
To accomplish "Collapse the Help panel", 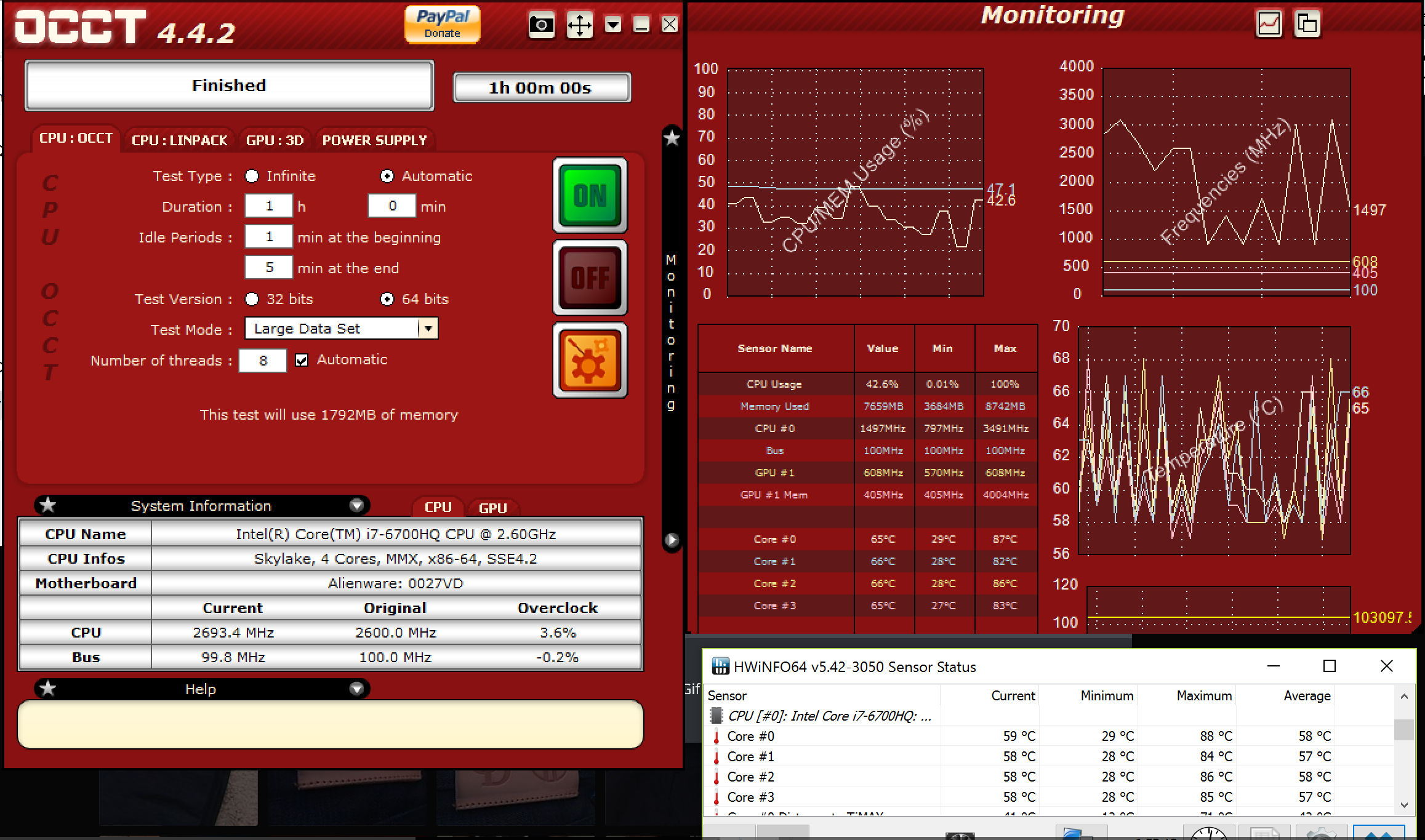I will (x=356, y=689).
